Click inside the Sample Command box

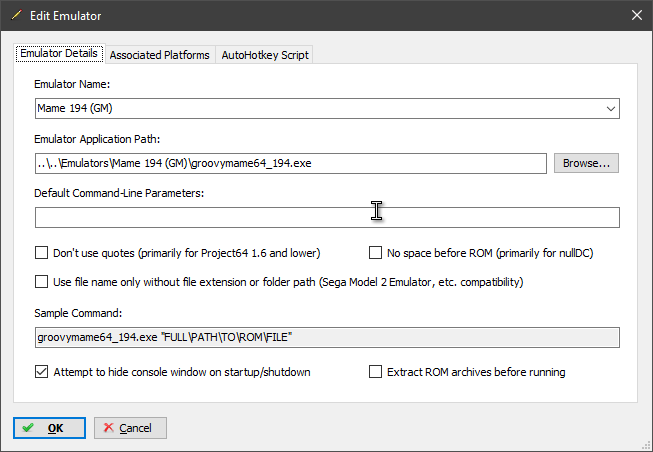pos(327,337)
